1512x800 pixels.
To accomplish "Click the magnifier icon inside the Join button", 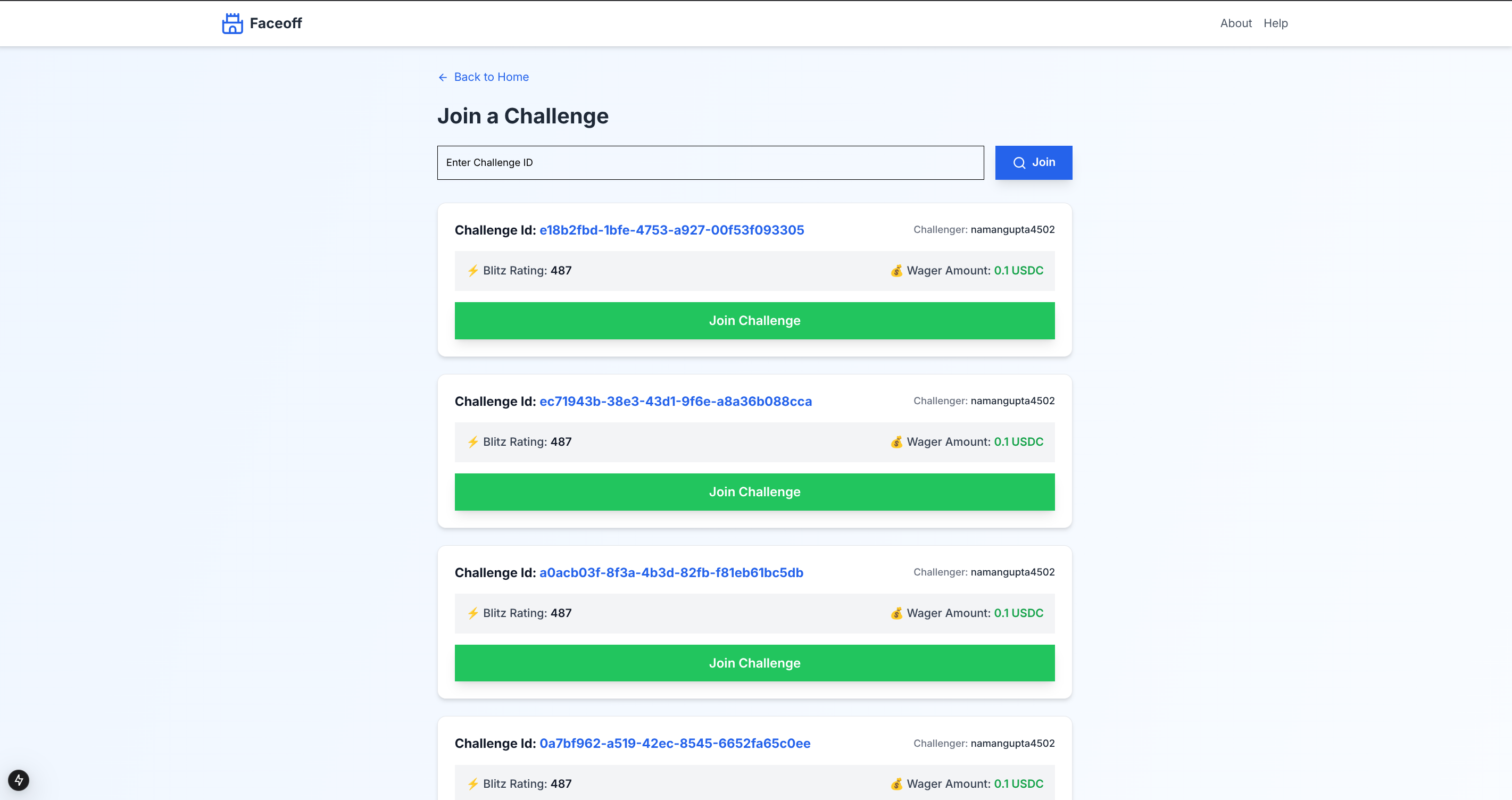I will point(1019,163).
